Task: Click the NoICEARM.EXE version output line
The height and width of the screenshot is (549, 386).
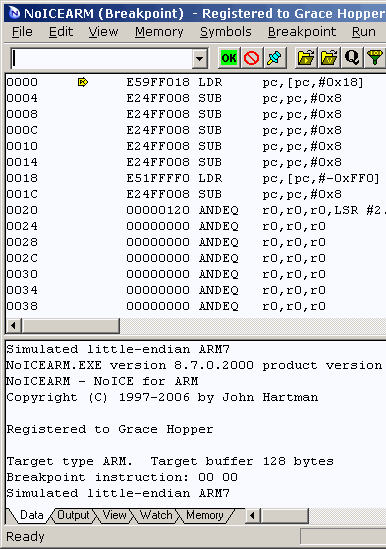Action: click(x=195, y=365)
